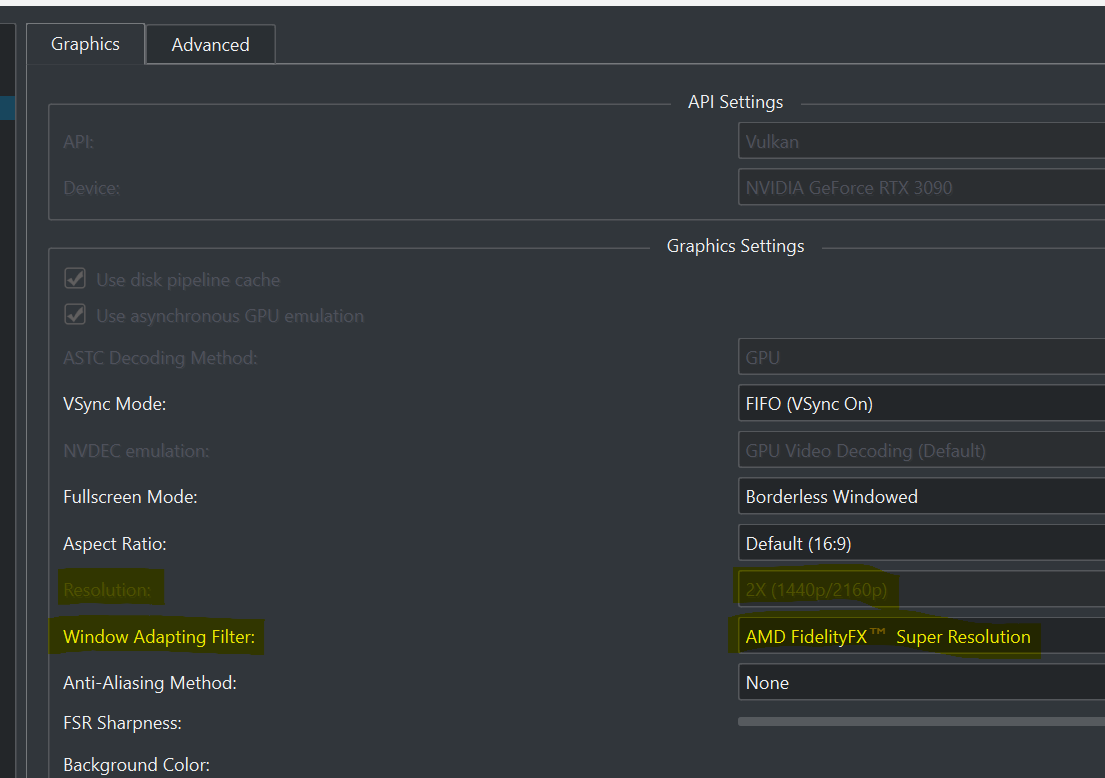The width and height of the screenshot is (1105, 778).
Task: Click the VSync Mode label
Action: click(114, 404)
